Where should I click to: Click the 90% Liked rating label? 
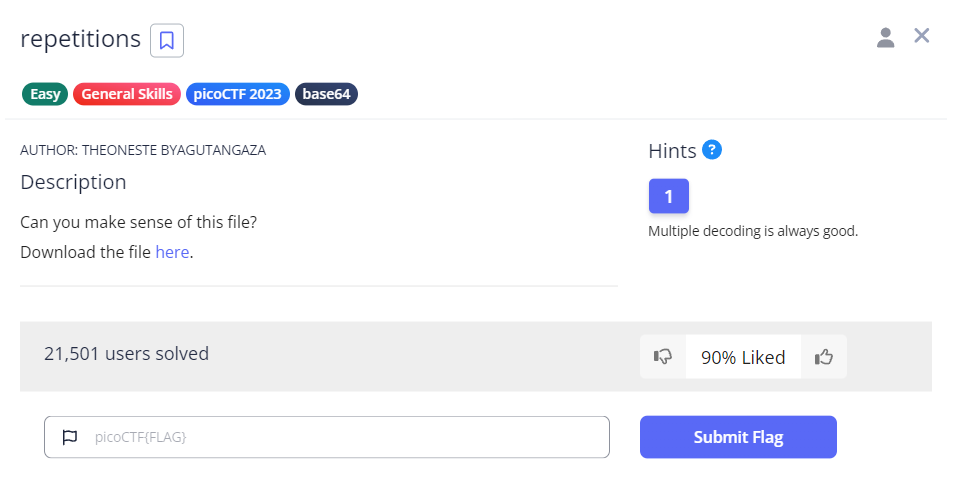[743, 357]
